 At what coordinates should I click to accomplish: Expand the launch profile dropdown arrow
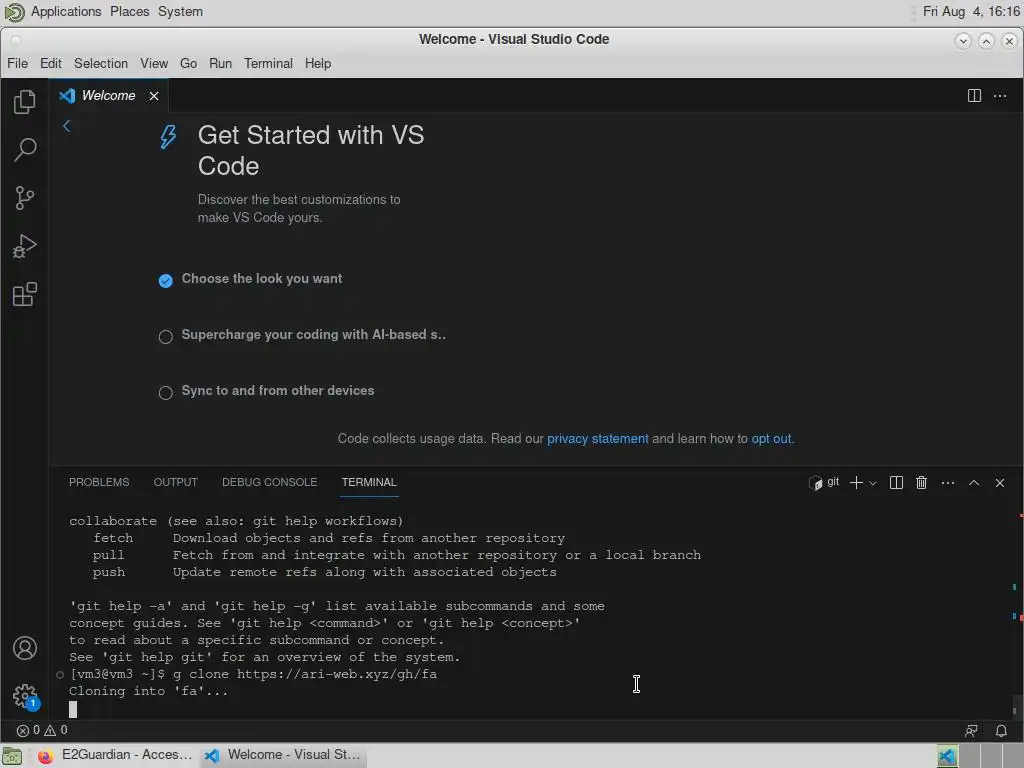872,483
